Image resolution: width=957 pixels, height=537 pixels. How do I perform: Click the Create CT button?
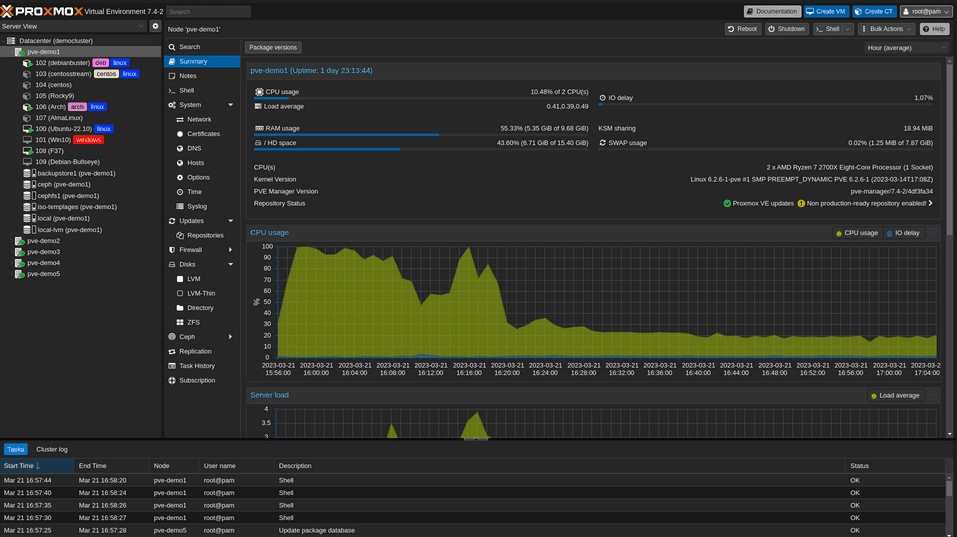874,12
